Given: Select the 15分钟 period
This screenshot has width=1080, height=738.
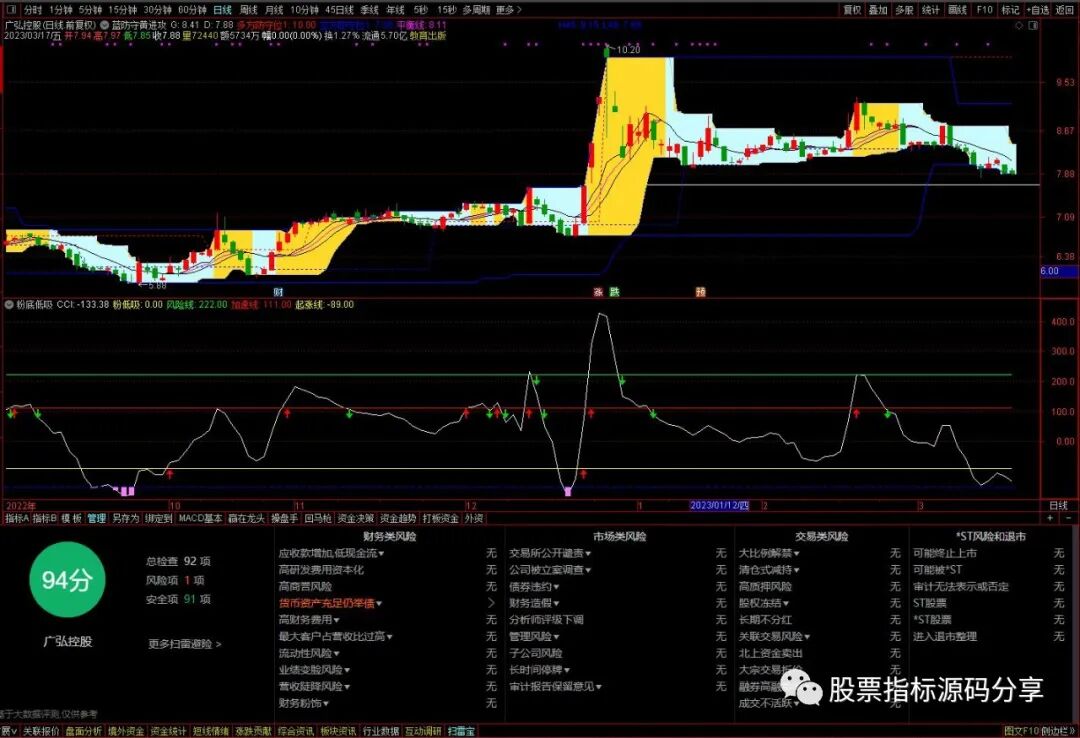Looking at the screenshot, I should 123,10.
